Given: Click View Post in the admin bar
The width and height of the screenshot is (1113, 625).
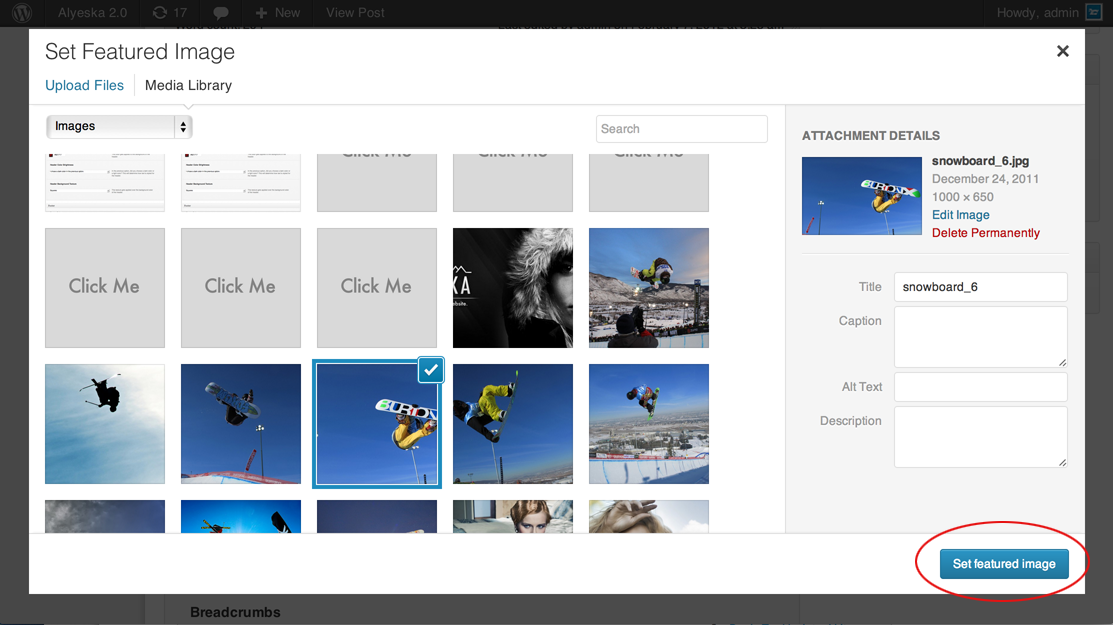Looking at the screenshot, I should click(x=355, y=13).
